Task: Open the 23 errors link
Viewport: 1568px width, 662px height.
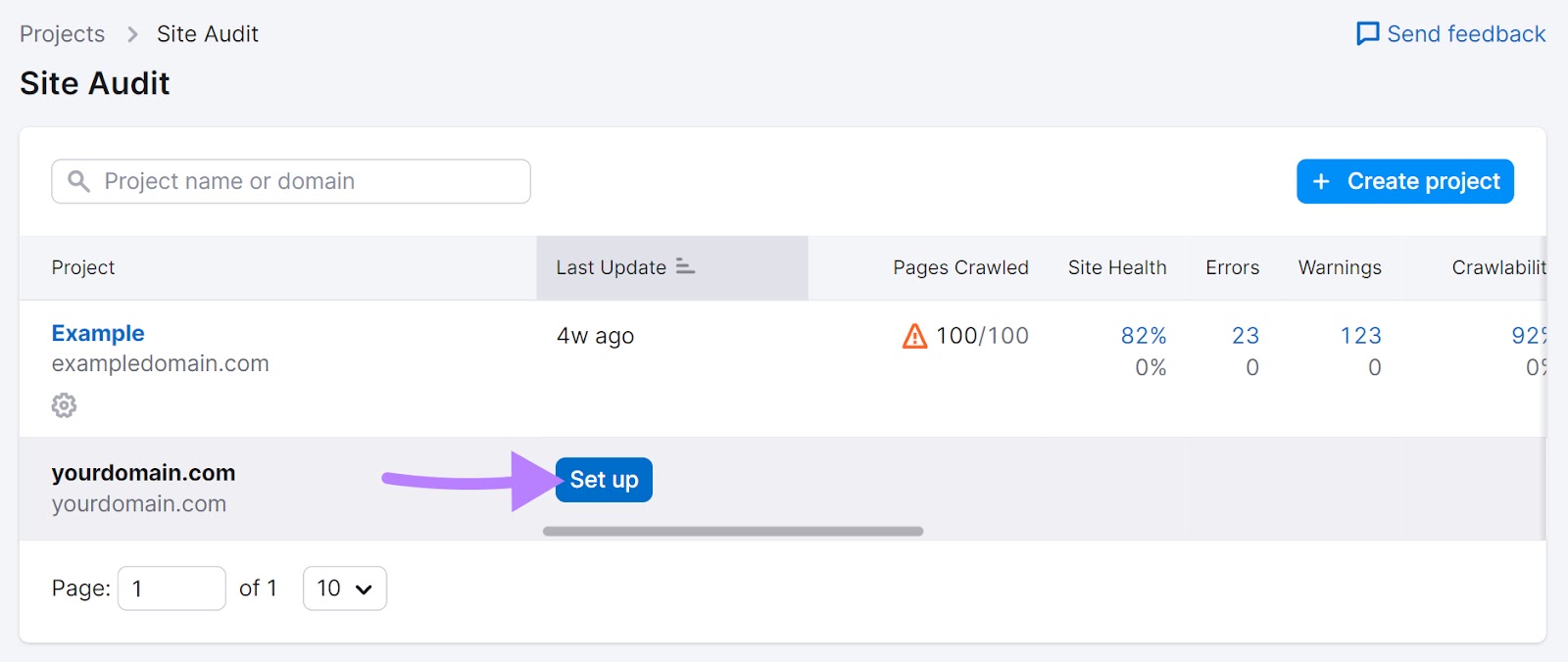Action: tap(1246, 336)
